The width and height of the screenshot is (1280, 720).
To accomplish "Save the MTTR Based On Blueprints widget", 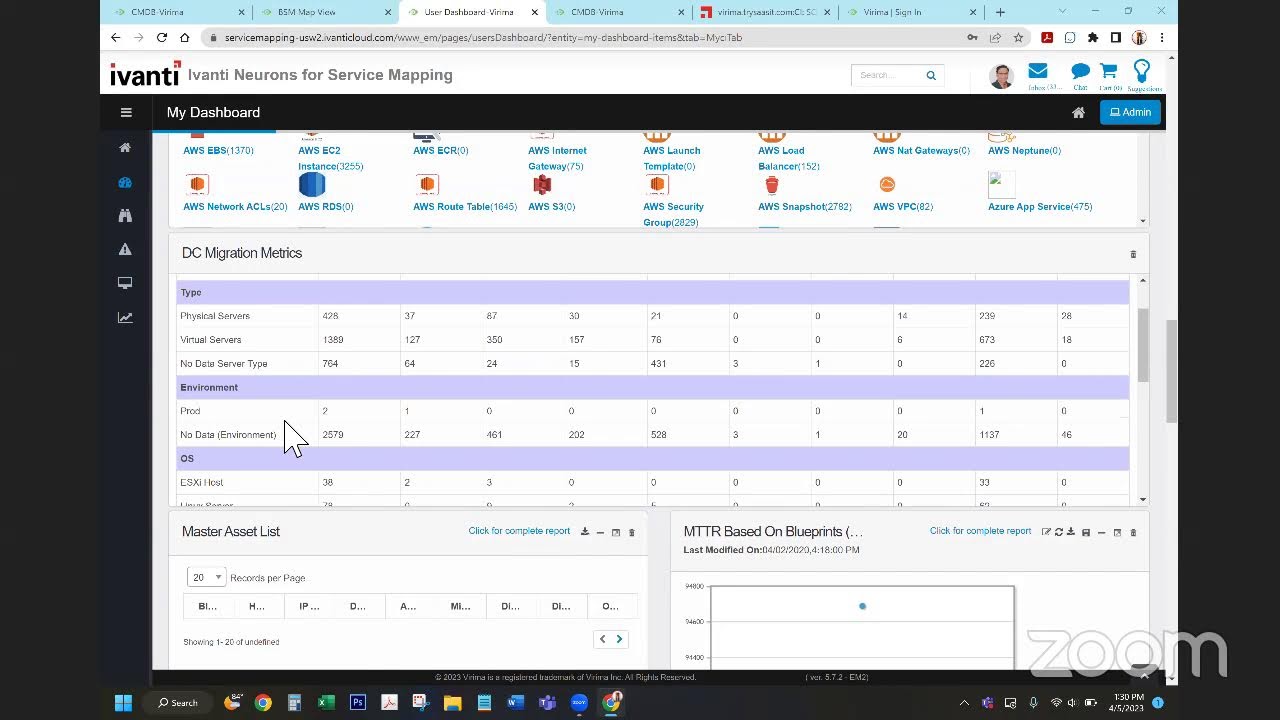I will (1086, 532).
